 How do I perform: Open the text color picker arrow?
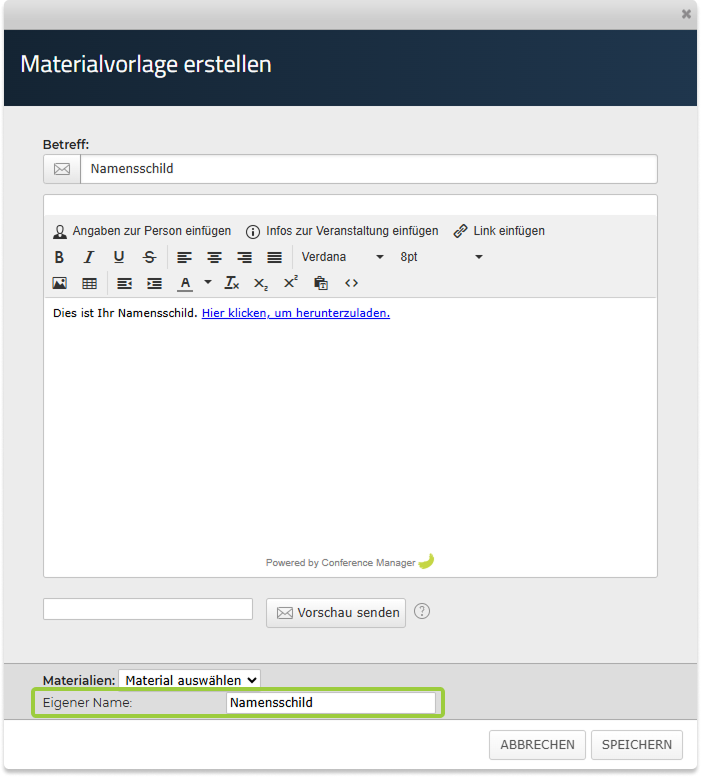[208, 283]
